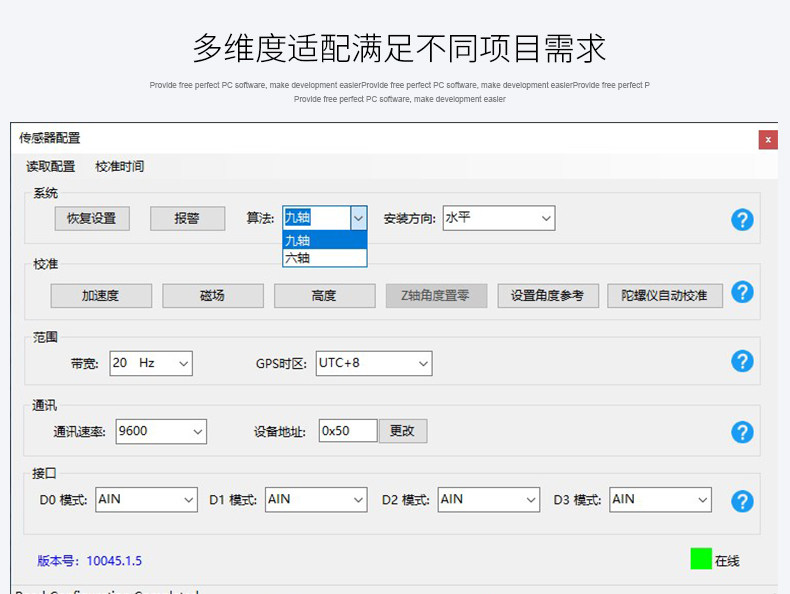Image resolution: width=790 pixels, height=594 pixels.
Task: Open the D2 模式 dropdown
Action: tap(489, 499)
